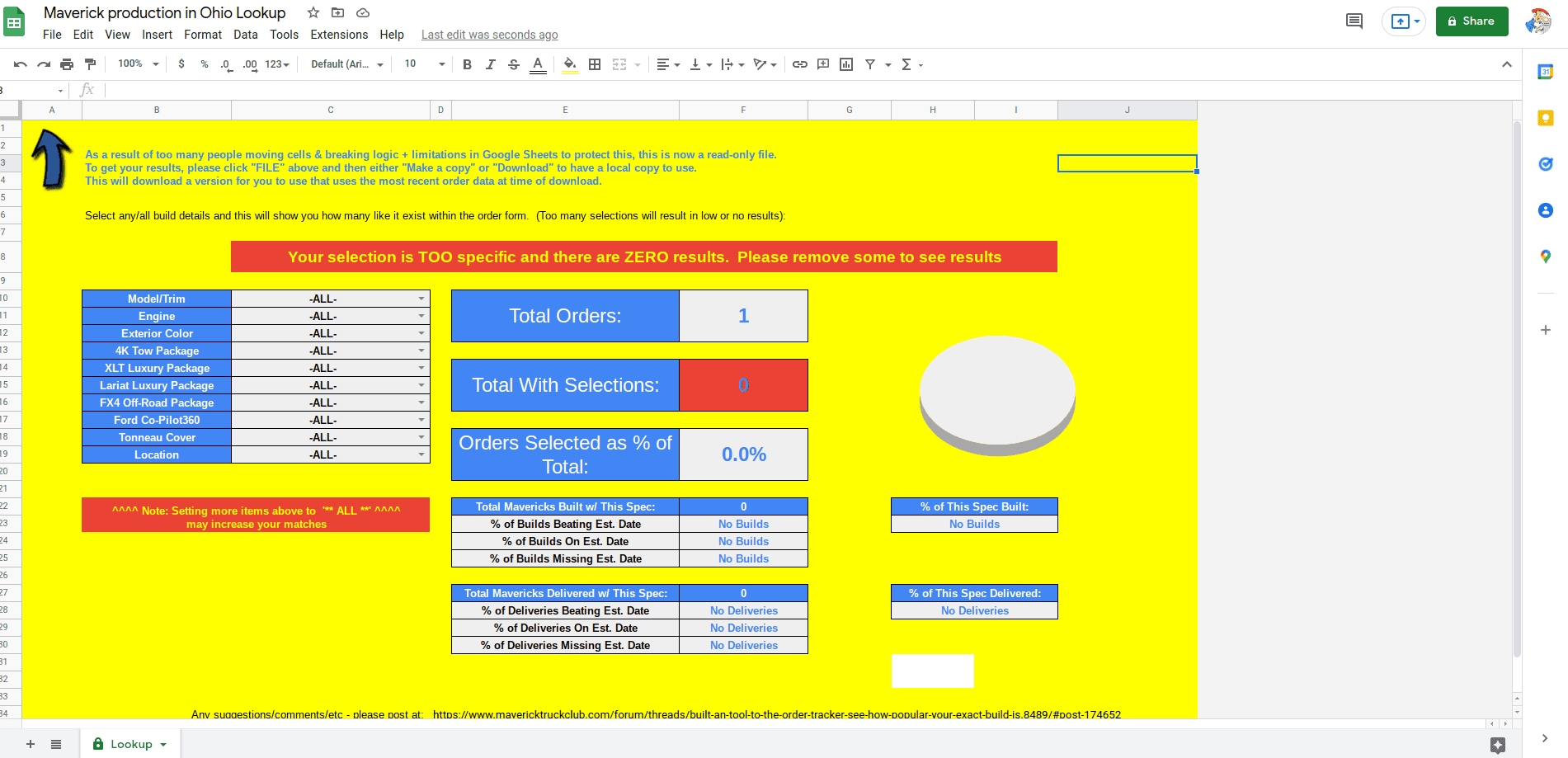Open Tasks in the side panel
The width and height of the screenshot is (1568, 758).
tap(1546, 164)
